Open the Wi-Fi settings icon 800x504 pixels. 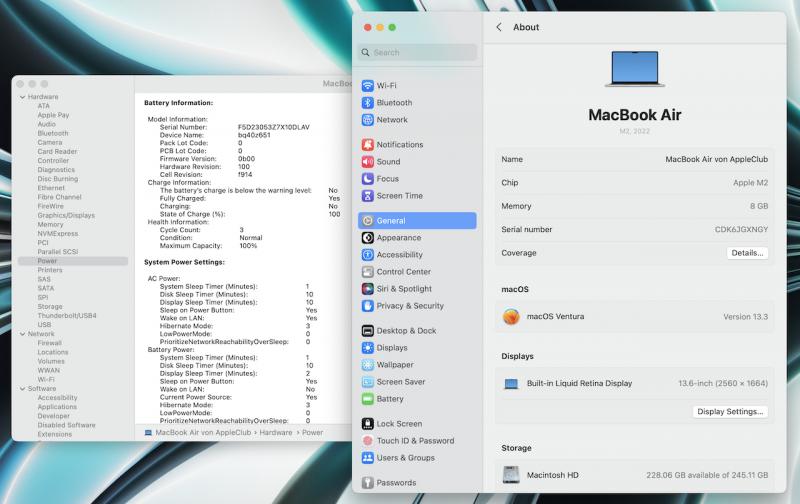pos(368,86)
